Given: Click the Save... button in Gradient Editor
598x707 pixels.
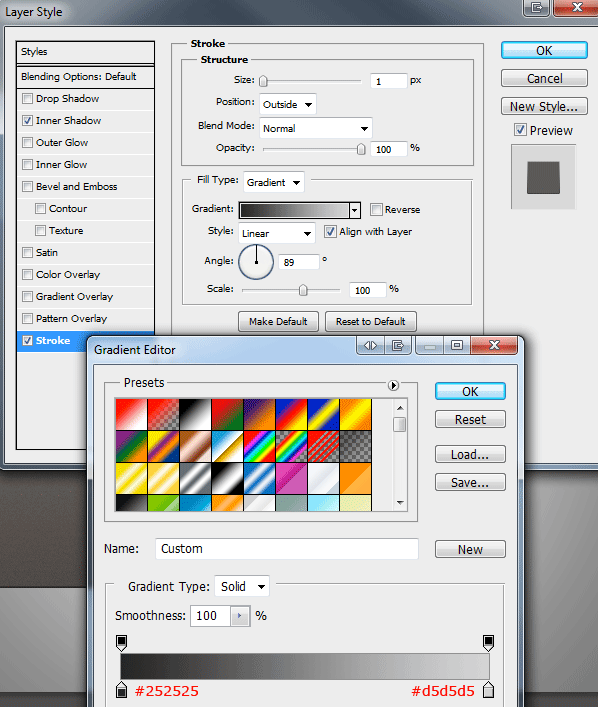Looking at the screenshot, I should click(x=470, y=482).
